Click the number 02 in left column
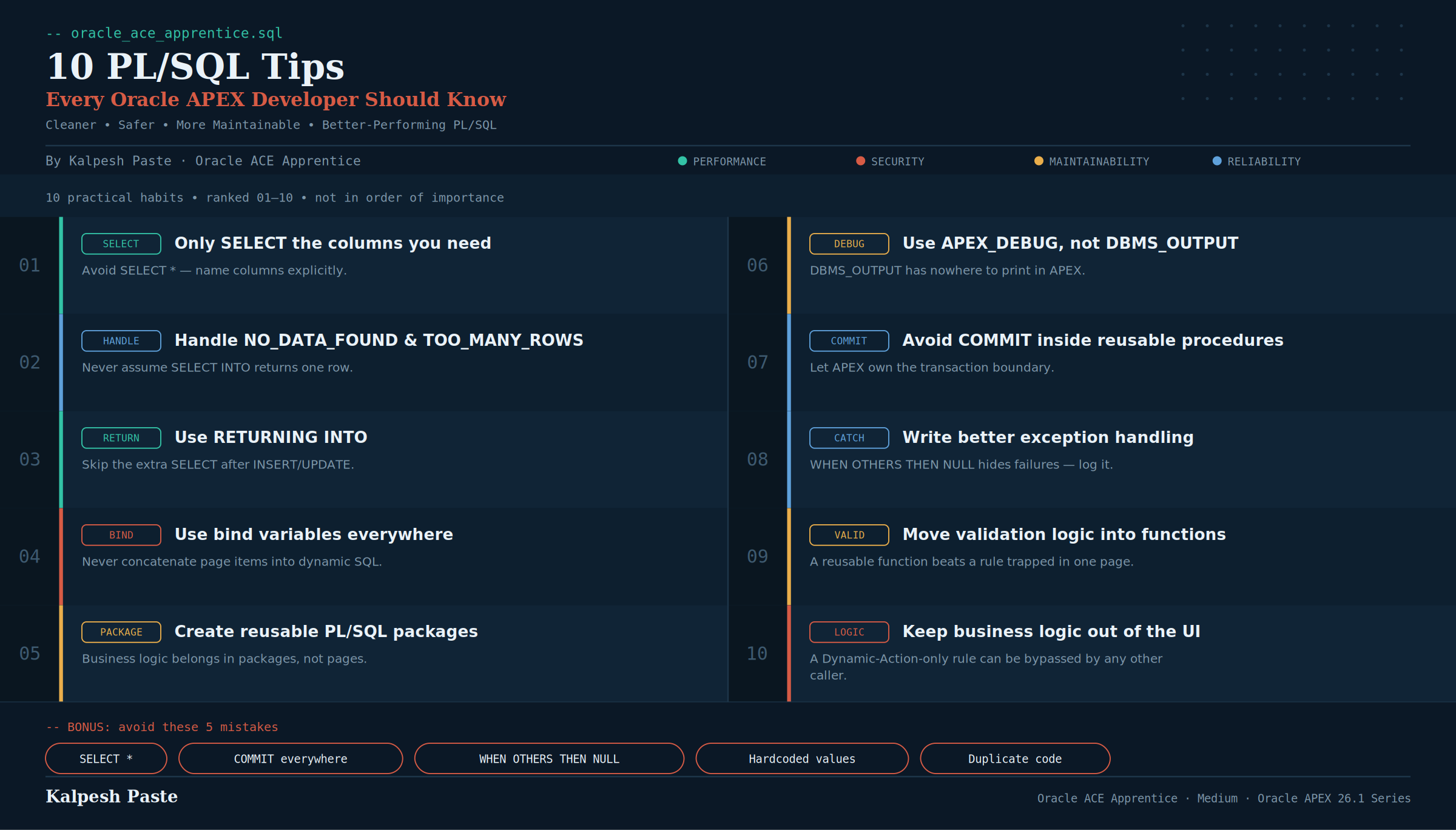Screen dimensions: 1456x830 pos(30,362)
